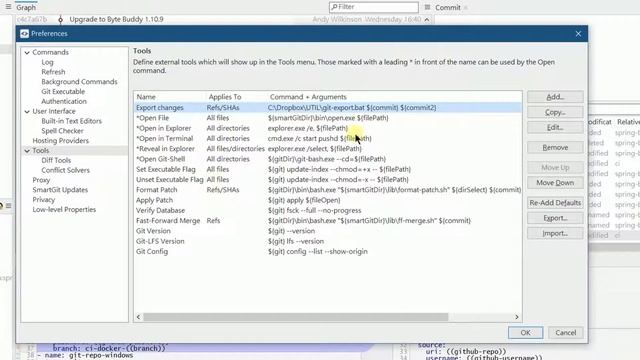Click the Commit panel icon
640x360 pixels.
click(x=427, y=7)
